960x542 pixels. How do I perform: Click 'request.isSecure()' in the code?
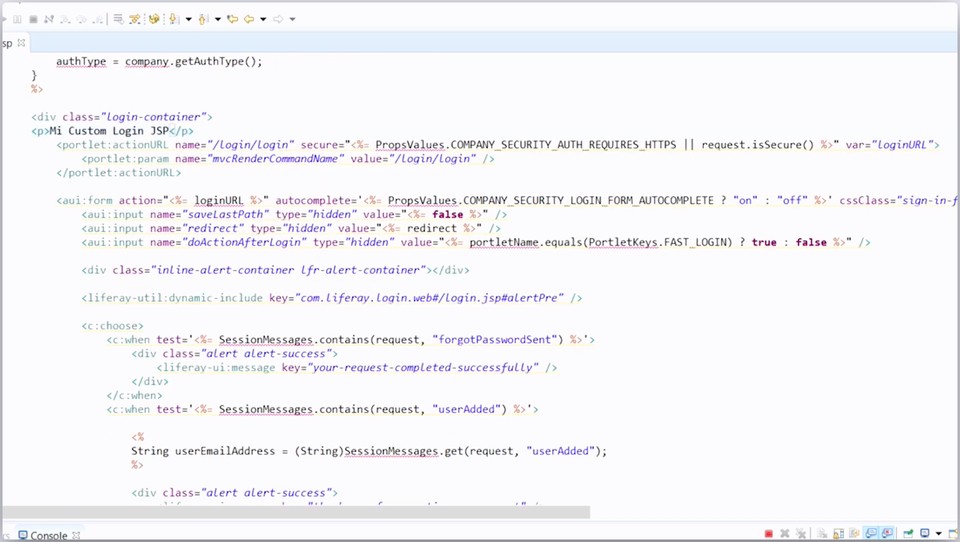coord(757,145)
